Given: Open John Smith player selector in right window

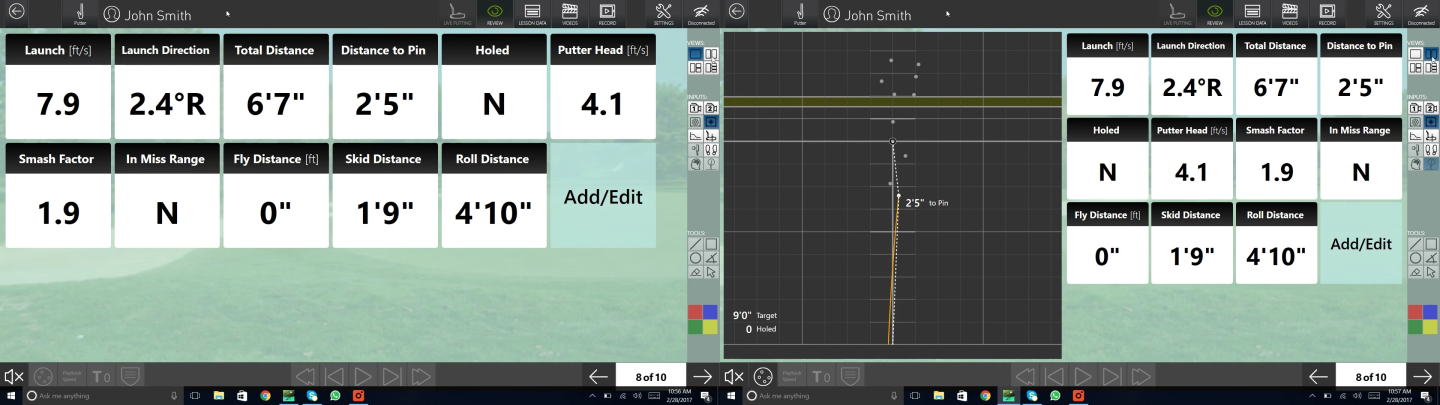Looking at the screenshot, I should [868, 15].
